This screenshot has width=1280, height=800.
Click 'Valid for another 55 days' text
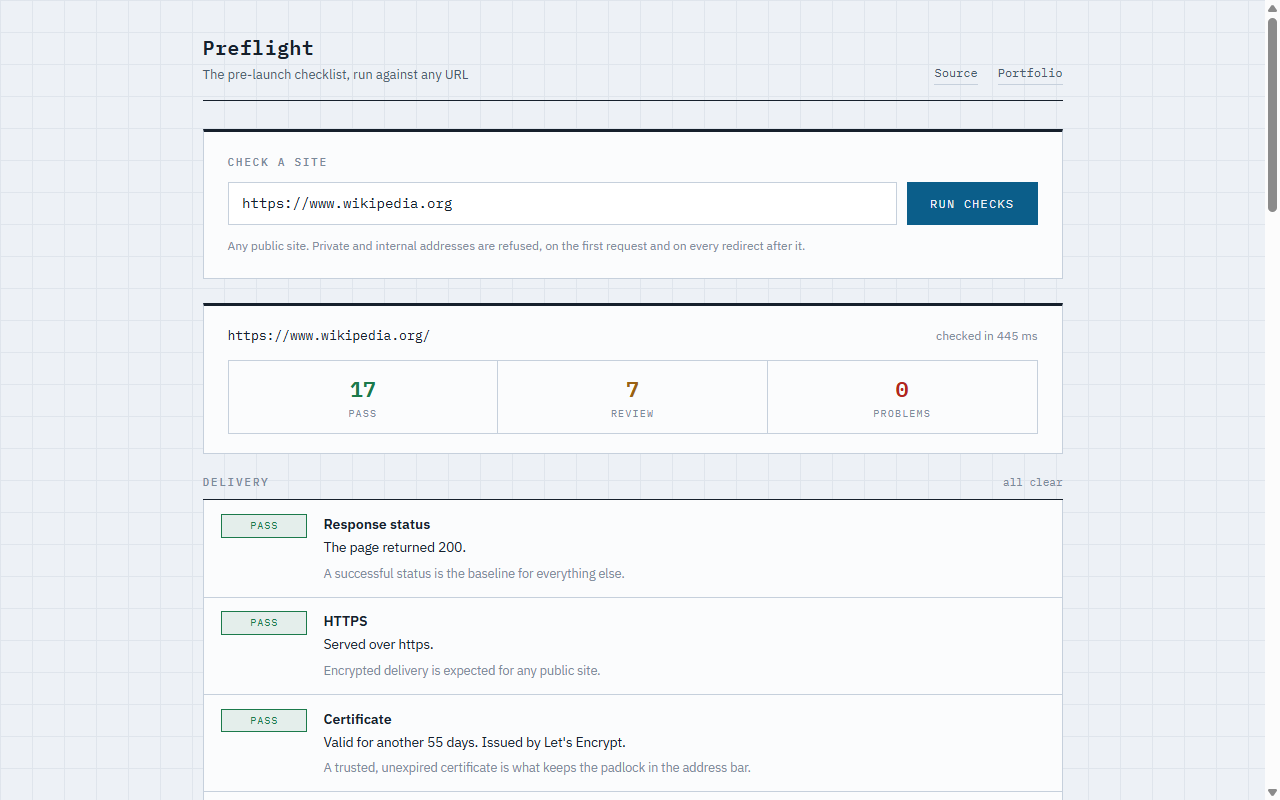401,742
